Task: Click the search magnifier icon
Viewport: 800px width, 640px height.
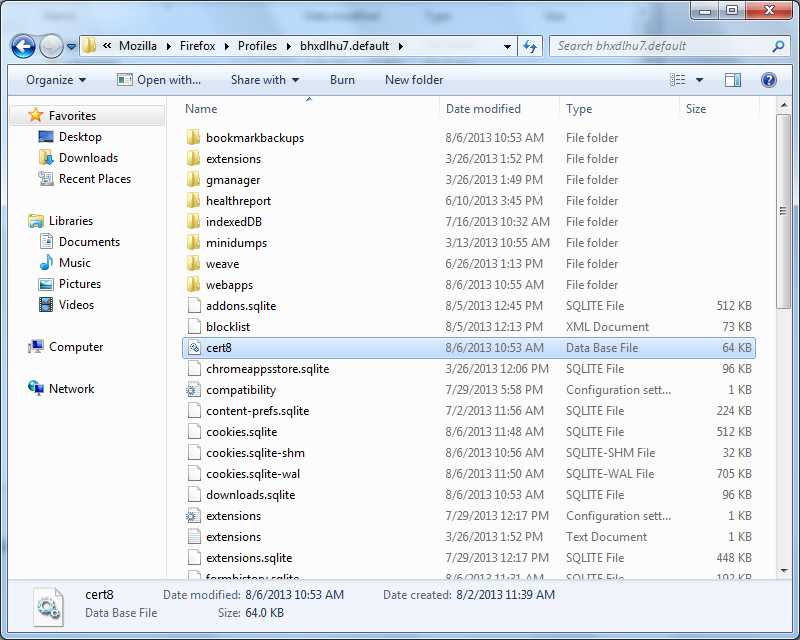Action: [x=779, y=46]
